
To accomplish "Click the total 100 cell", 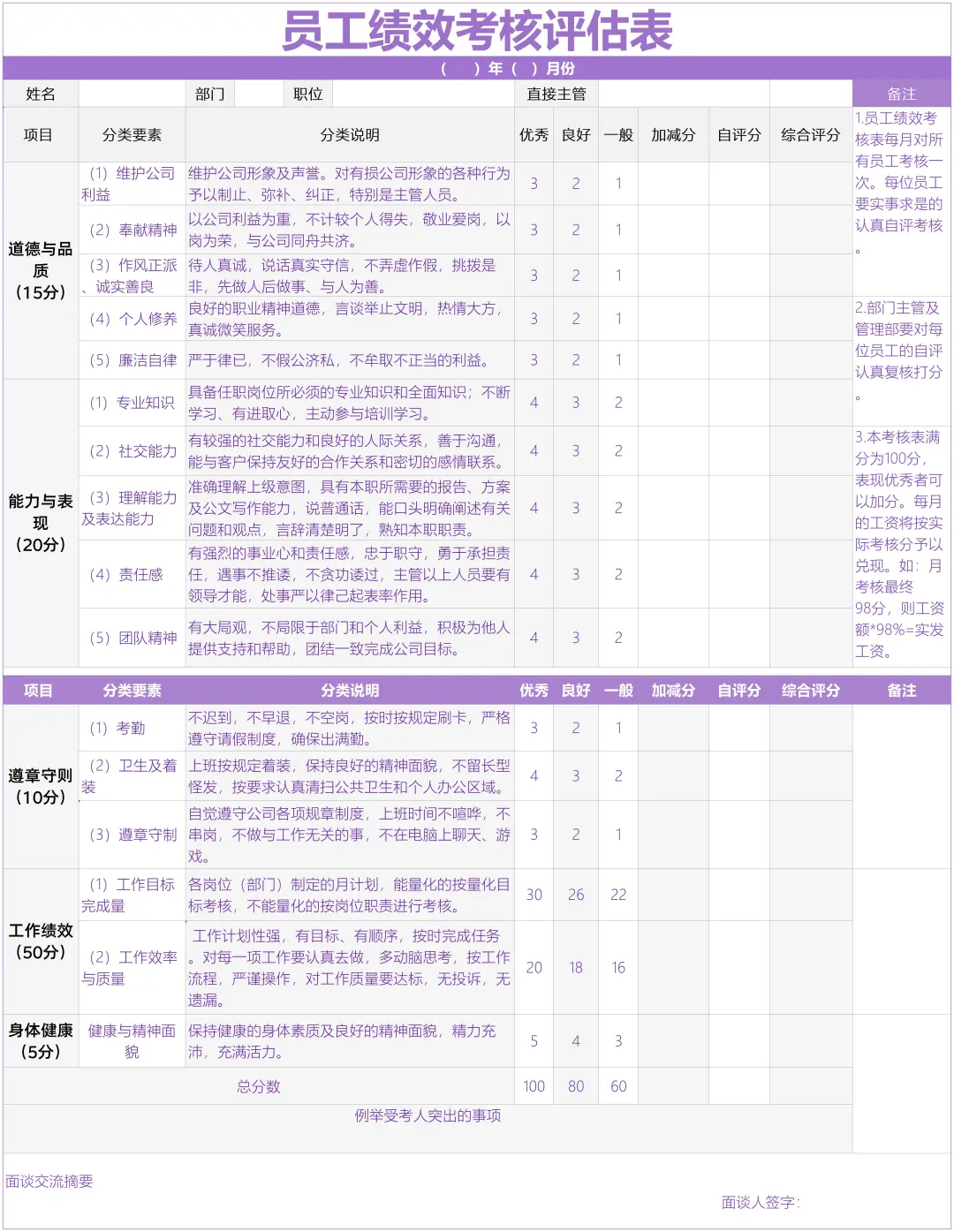I will (x=534, y=1086).
